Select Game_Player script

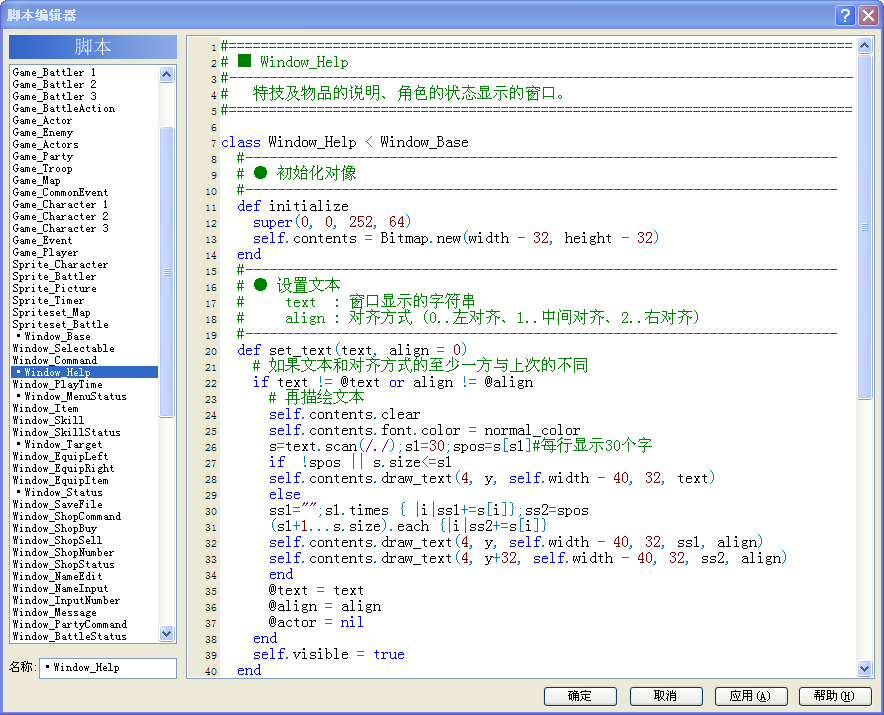[x=85, y=252]
